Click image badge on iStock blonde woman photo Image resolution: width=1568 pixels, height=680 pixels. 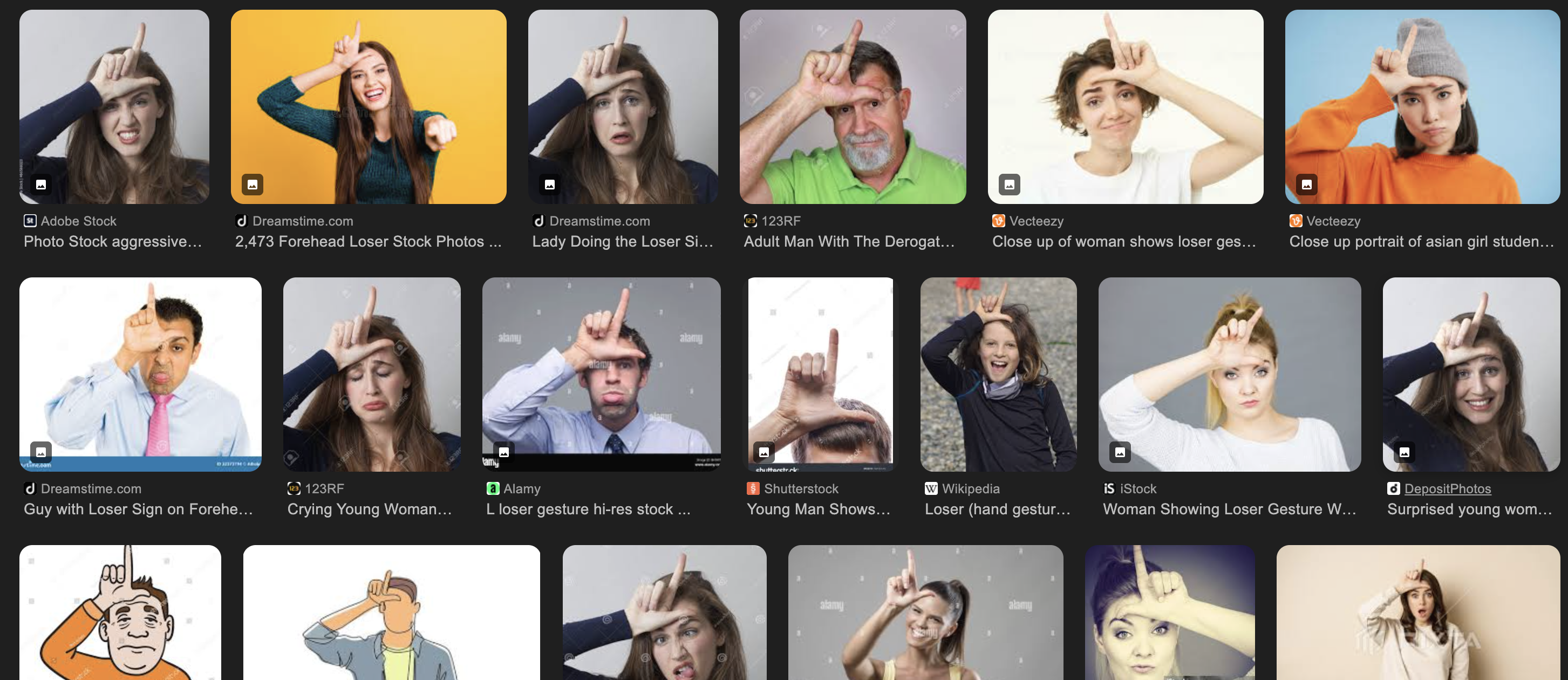point(1120,452)
